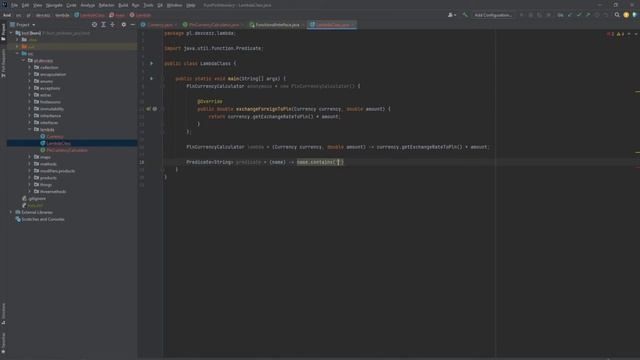Click Predicate<String> in the editor code
This screenshot has width=640, height=360.
click(x=209, y=162)
